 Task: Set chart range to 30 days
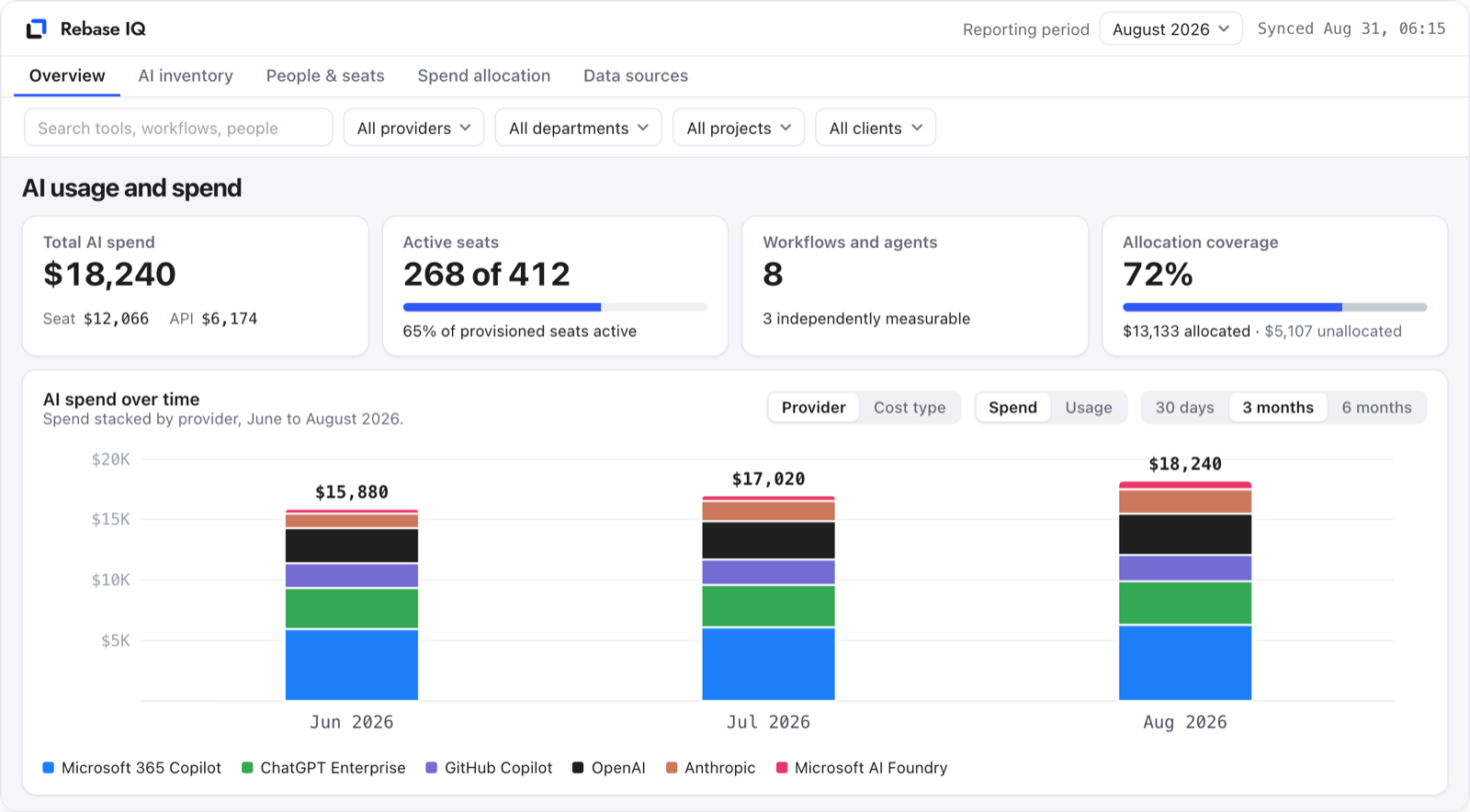(x=1184, y=408)
